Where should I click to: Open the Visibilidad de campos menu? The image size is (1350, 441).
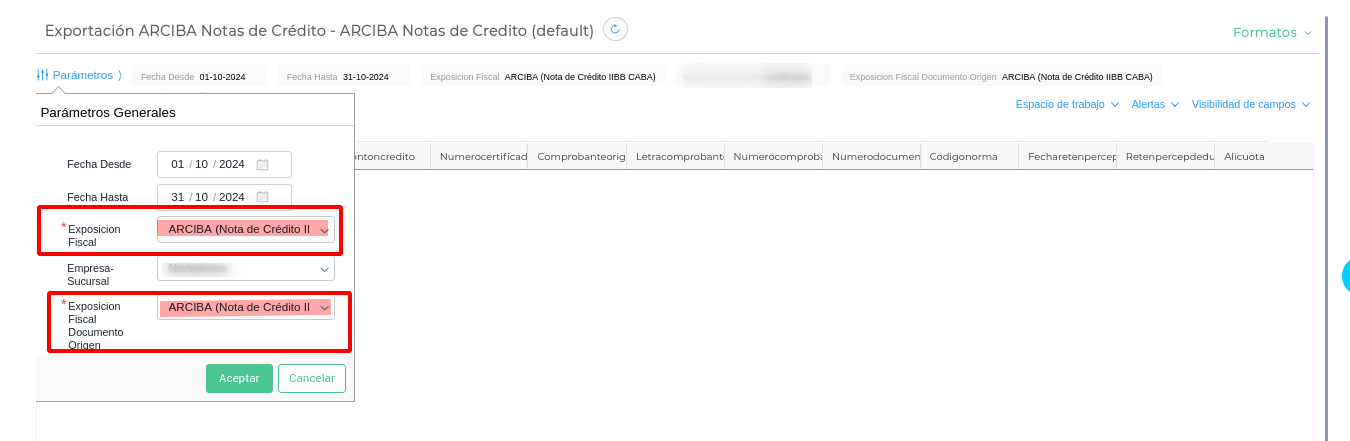1250,104
